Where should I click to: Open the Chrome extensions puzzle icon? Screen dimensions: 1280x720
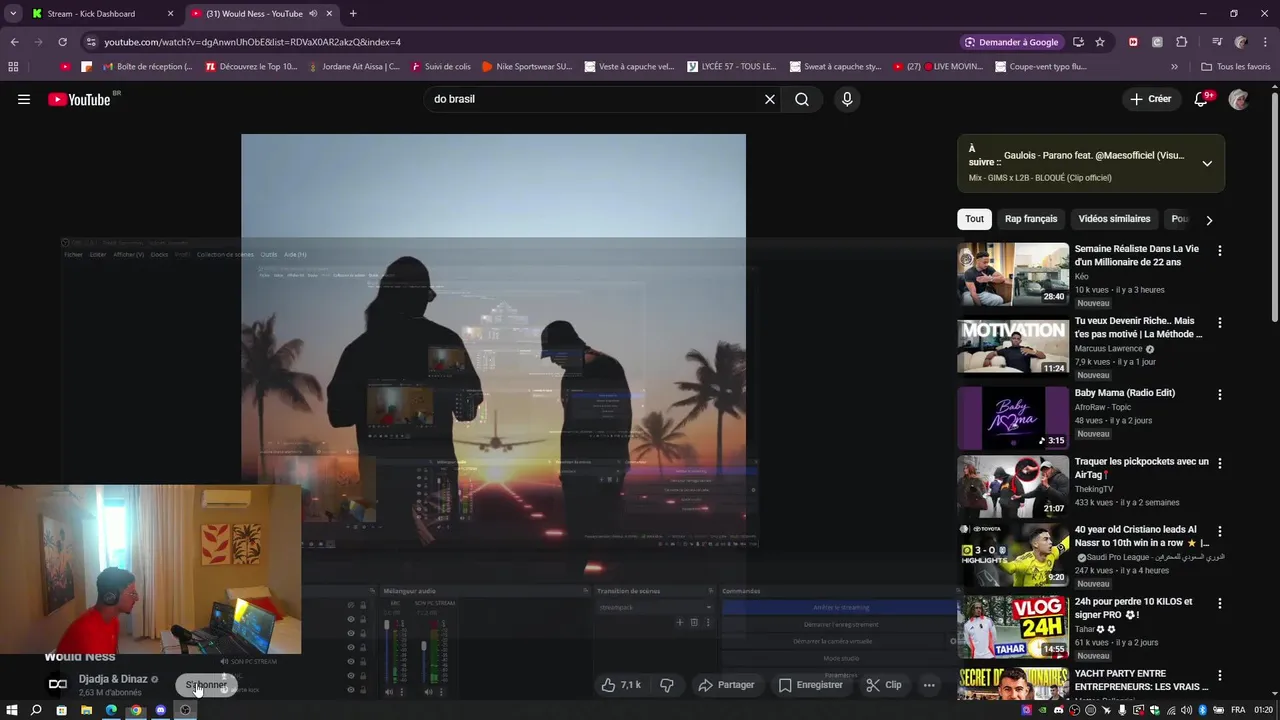point(1182,42)
